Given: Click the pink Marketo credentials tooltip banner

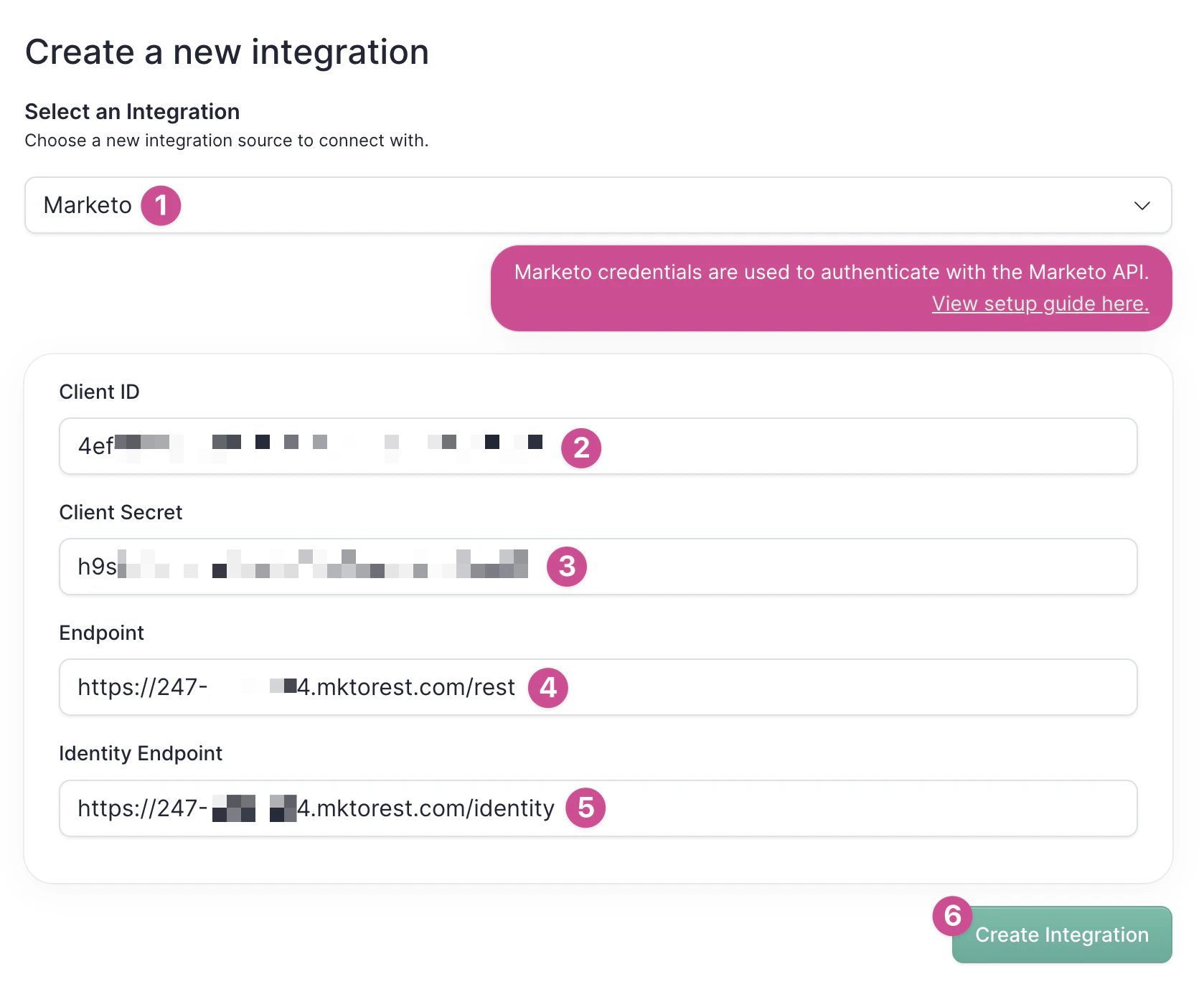Looking at the screenshot, I should point(831,287).
